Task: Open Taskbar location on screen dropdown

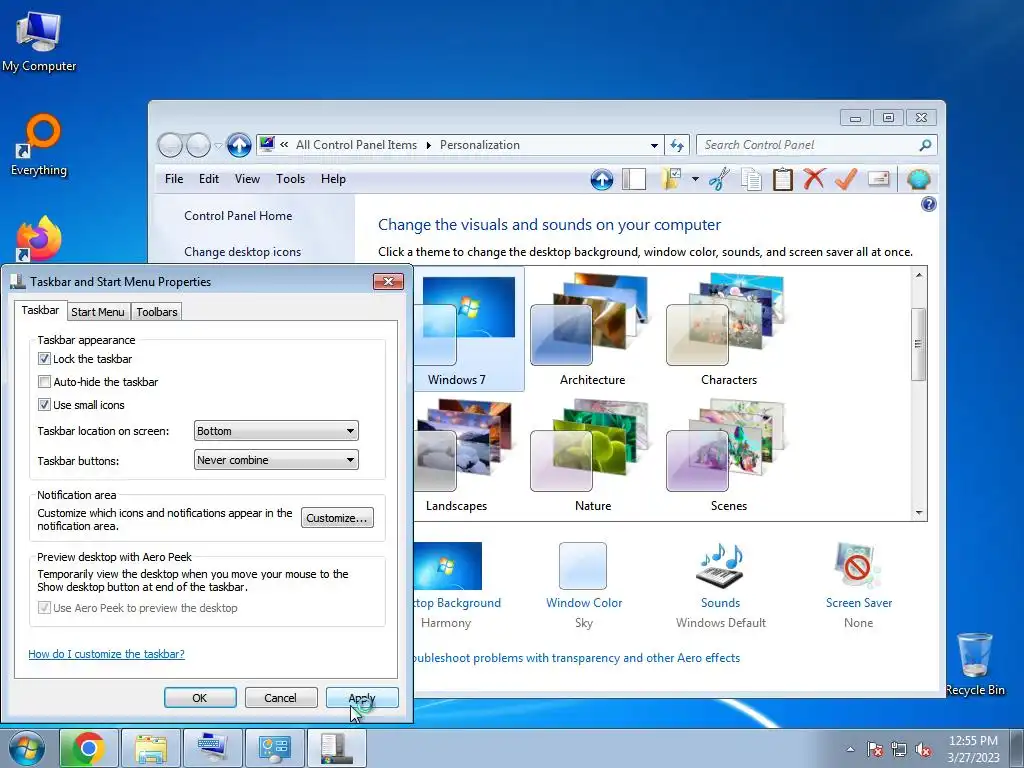Action: tap(276, 431)
